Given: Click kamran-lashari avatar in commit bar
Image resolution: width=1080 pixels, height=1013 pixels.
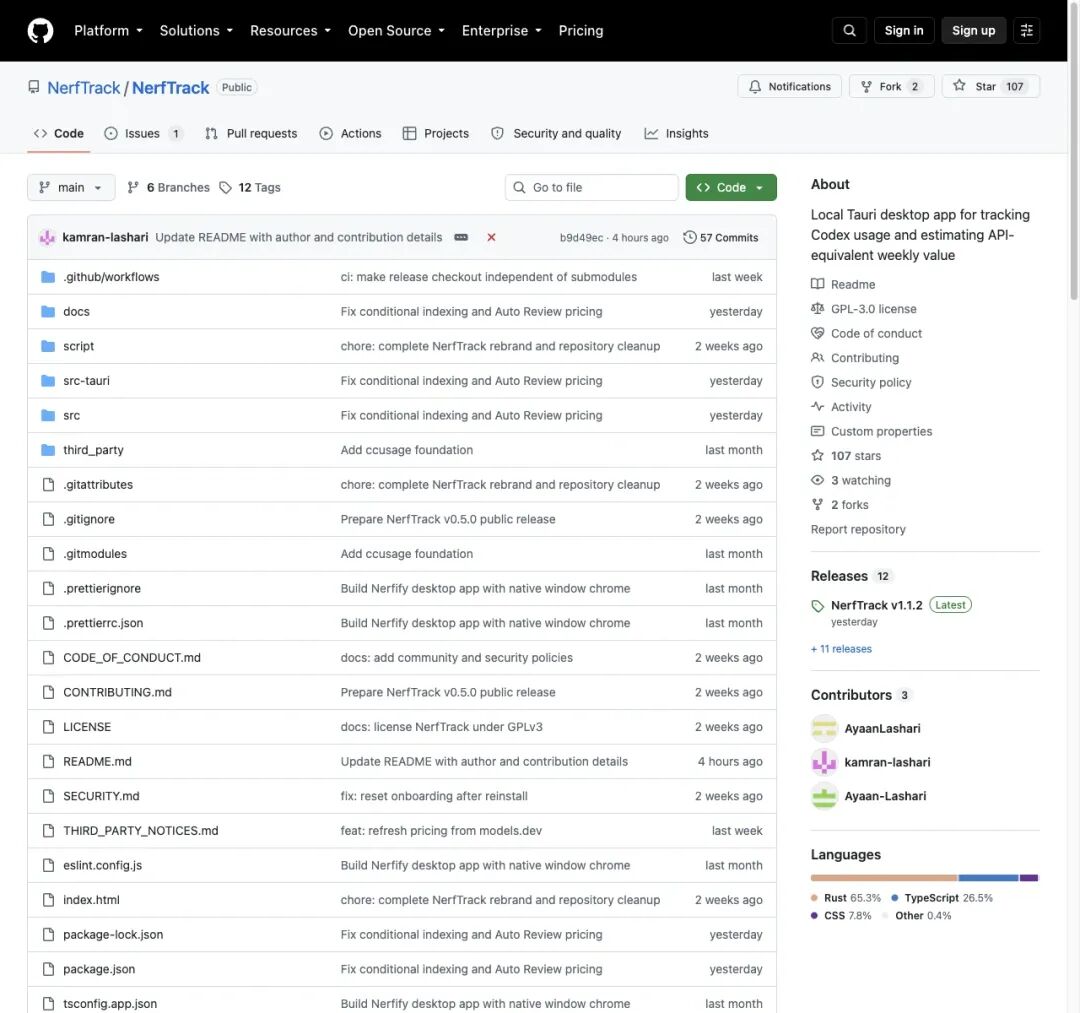Looking at the screenshot, I should pyautogui.click(x=47, y=238).
